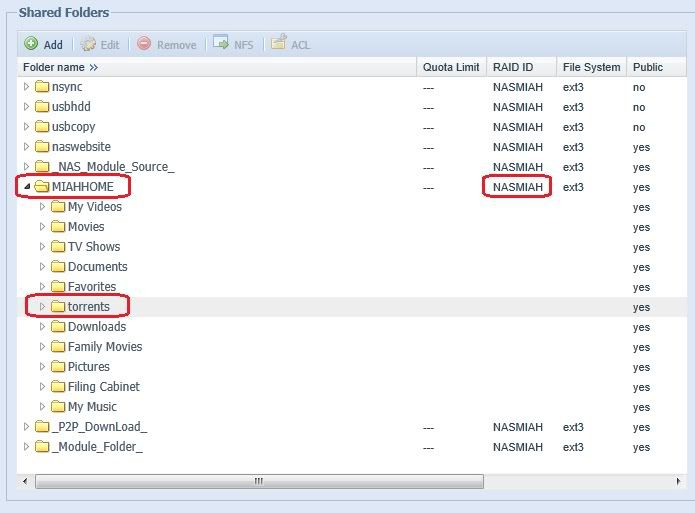Viewport: 695px width, 513px height.
Task: Collapse the MIAHHOME folder
Action: point(27,187)
